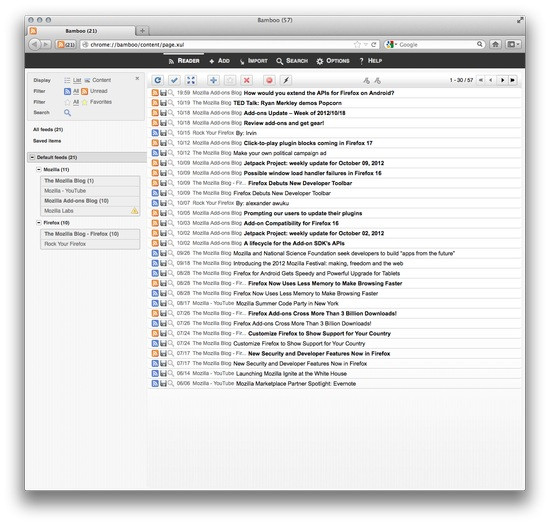Screen dimensions: 550x525
Task: Click the reload icon in the URL bar
Action: 374,45
